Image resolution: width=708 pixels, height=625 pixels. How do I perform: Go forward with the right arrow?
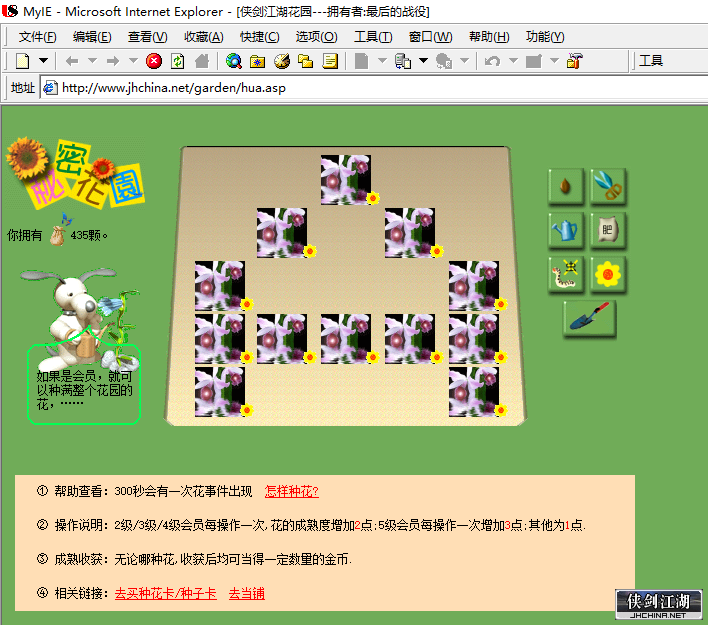113,61
